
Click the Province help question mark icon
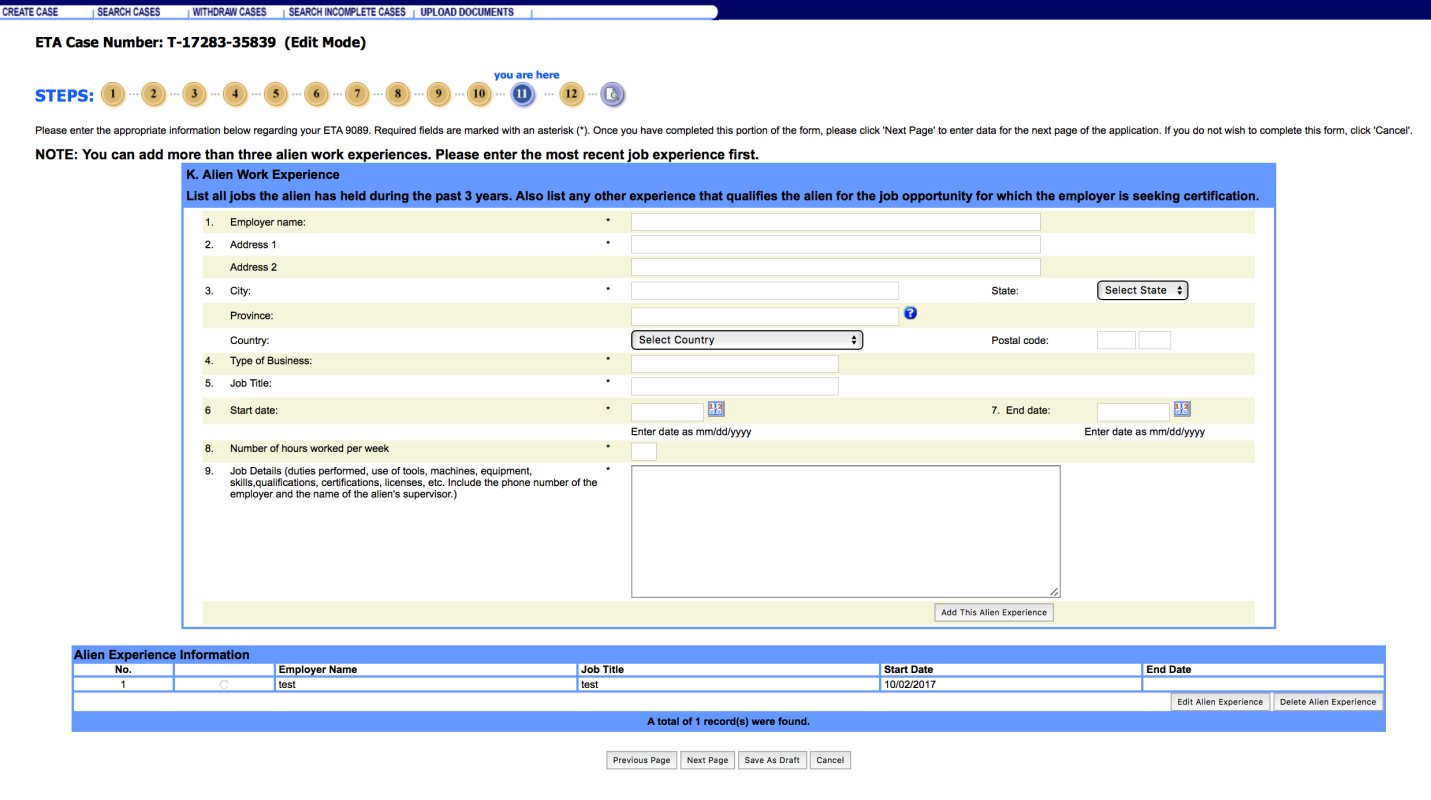[x=910, y=314]
